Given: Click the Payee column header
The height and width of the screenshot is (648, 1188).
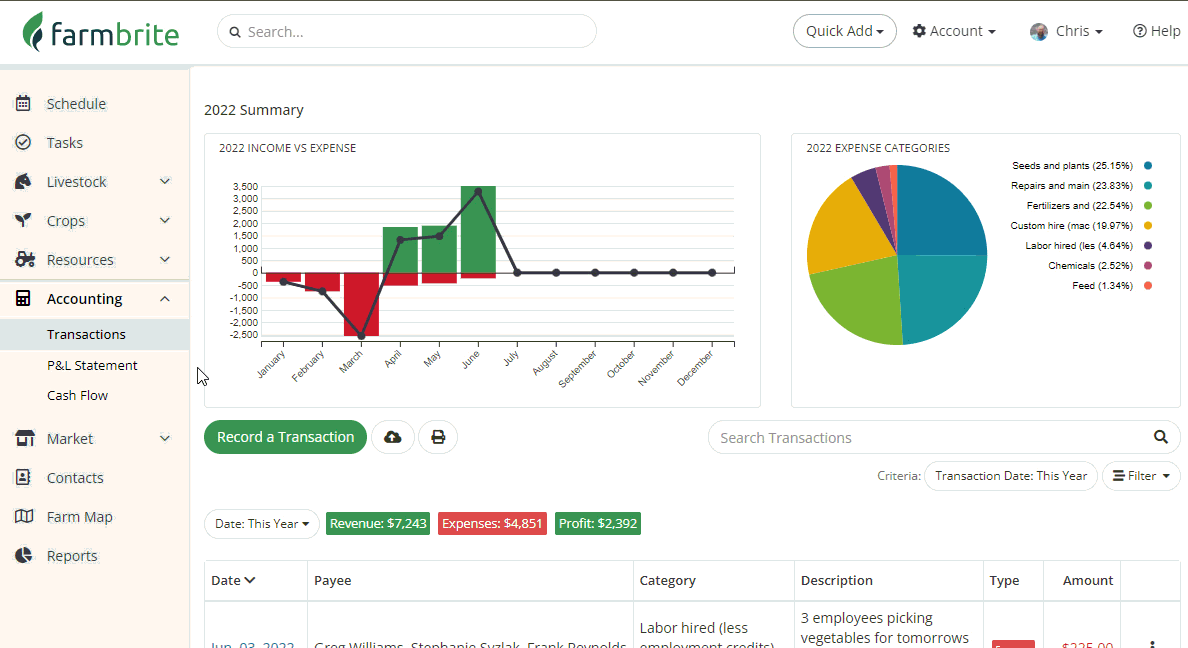Looking at the screenshot, I should point(333,581).
